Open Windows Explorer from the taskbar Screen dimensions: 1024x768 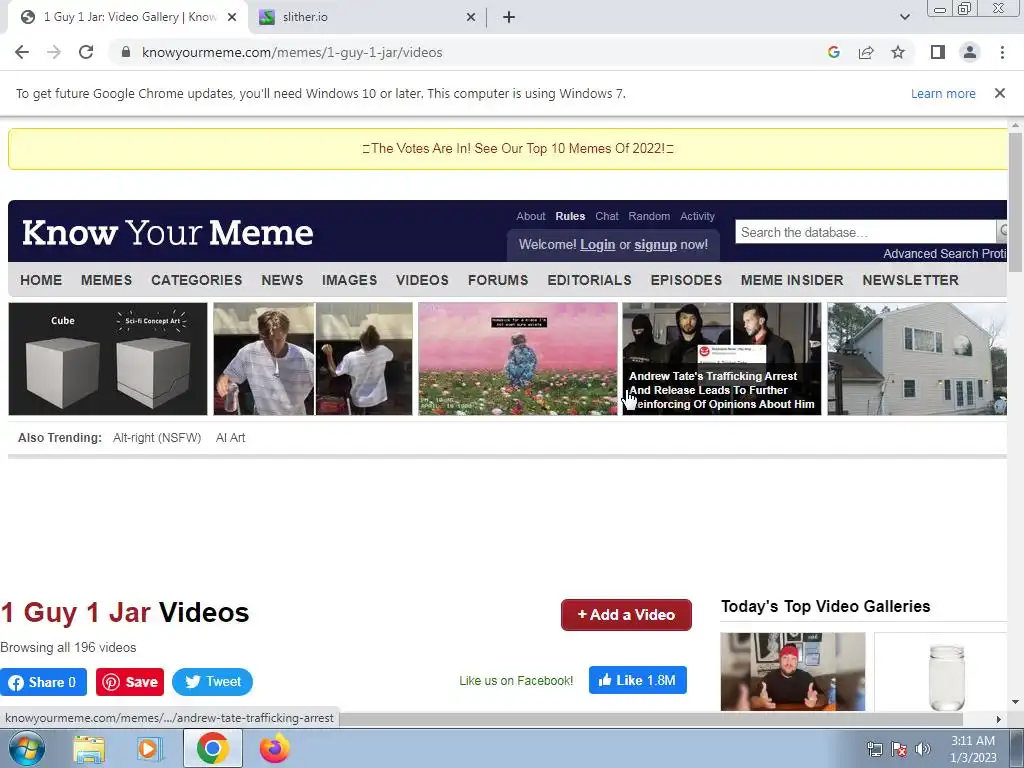(89, 748)
